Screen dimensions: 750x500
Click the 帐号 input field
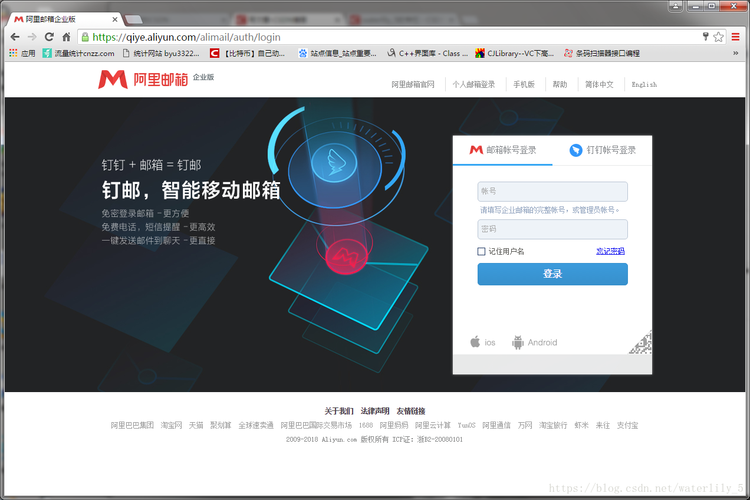[x=552, y=191]
